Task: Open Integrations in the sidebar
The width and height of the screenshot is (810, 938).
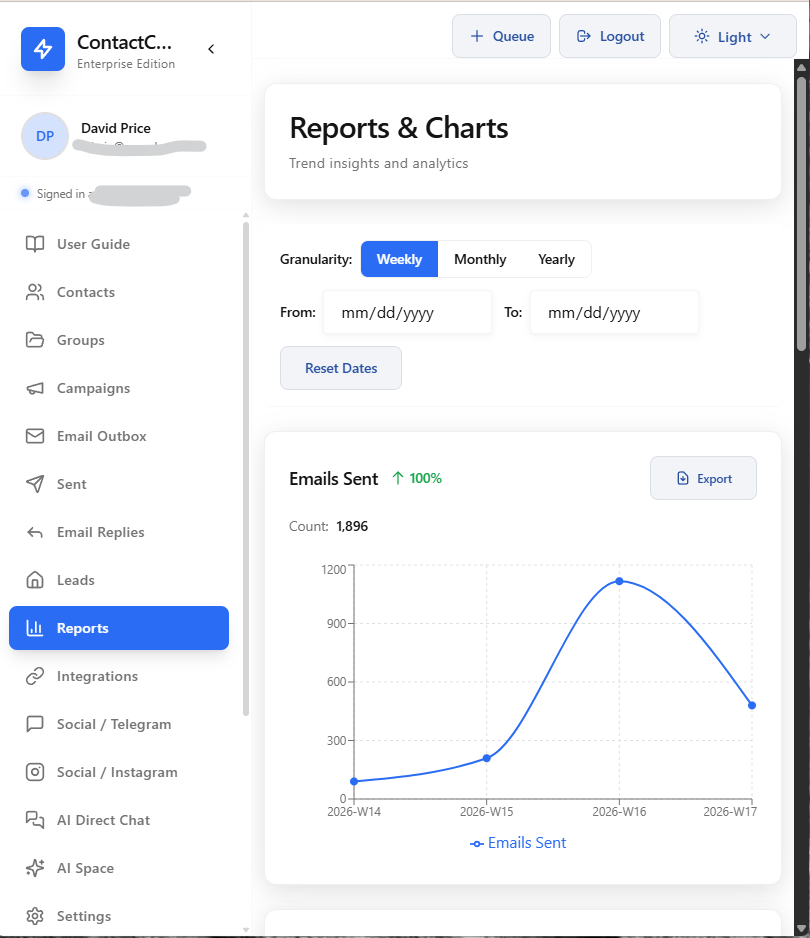Action: coord(97,676)
